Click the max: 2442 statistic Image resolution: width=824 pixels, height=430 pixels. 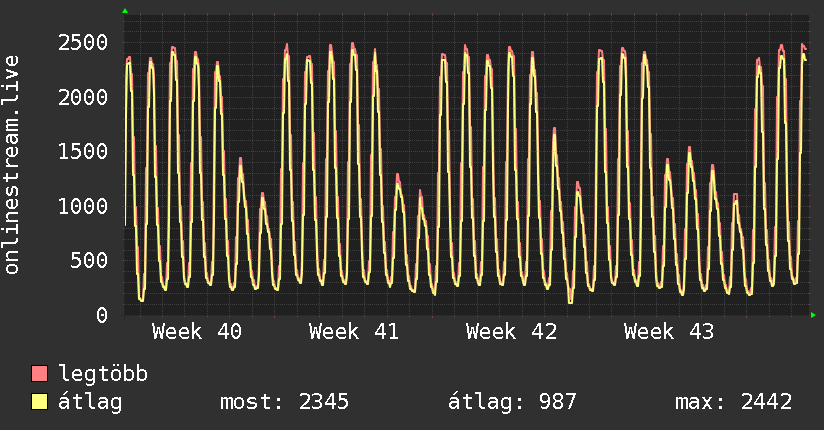tap(734, 402)
